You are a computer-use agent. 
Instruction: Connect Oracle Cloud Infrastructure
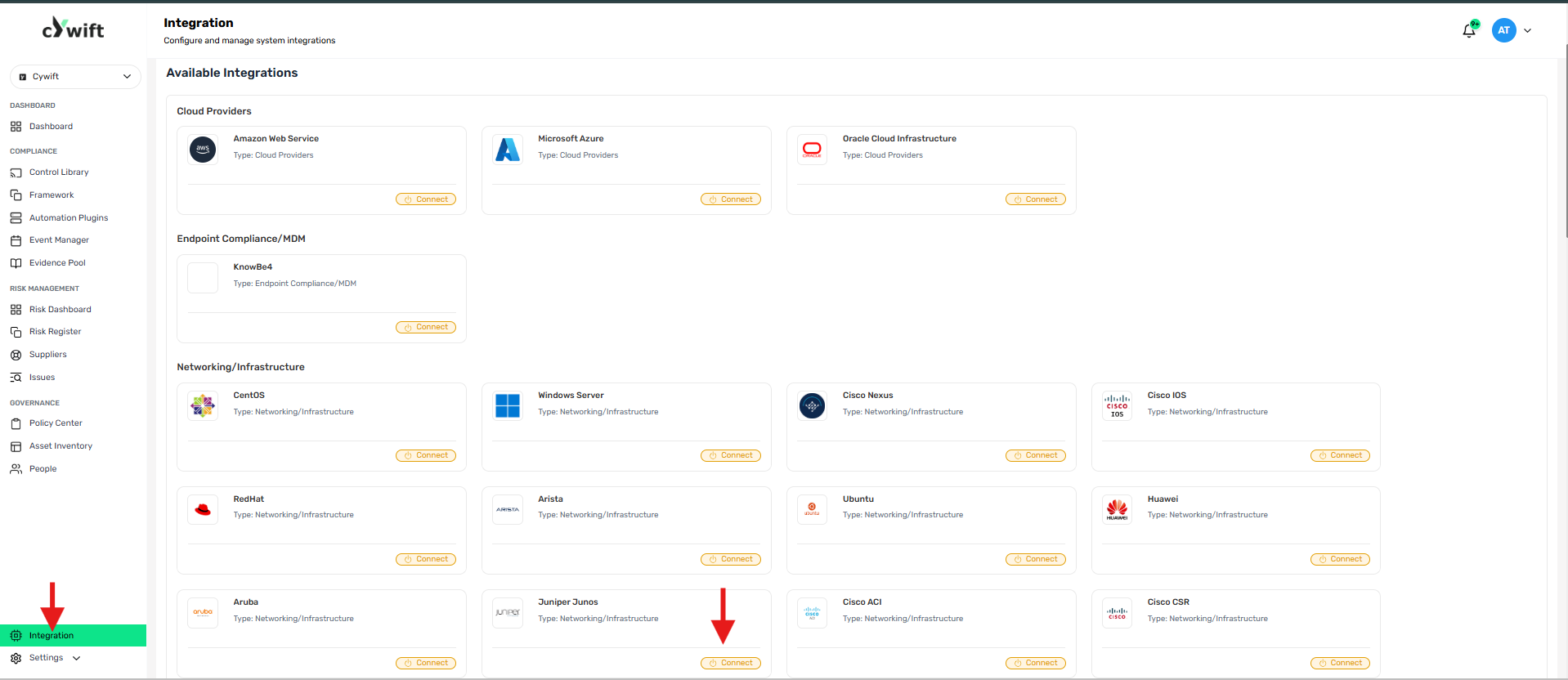pos(1036,199)
